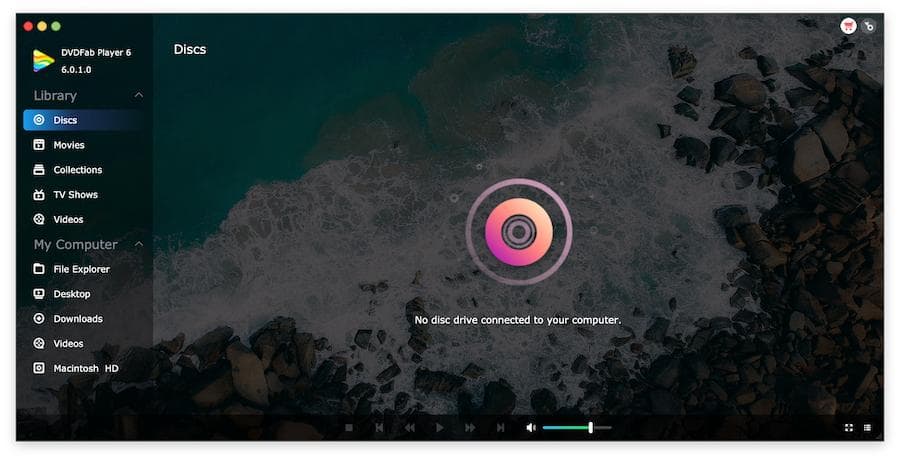900x460 pixels.
Task: Click the Library section heading
Action: tap(55, 95)
